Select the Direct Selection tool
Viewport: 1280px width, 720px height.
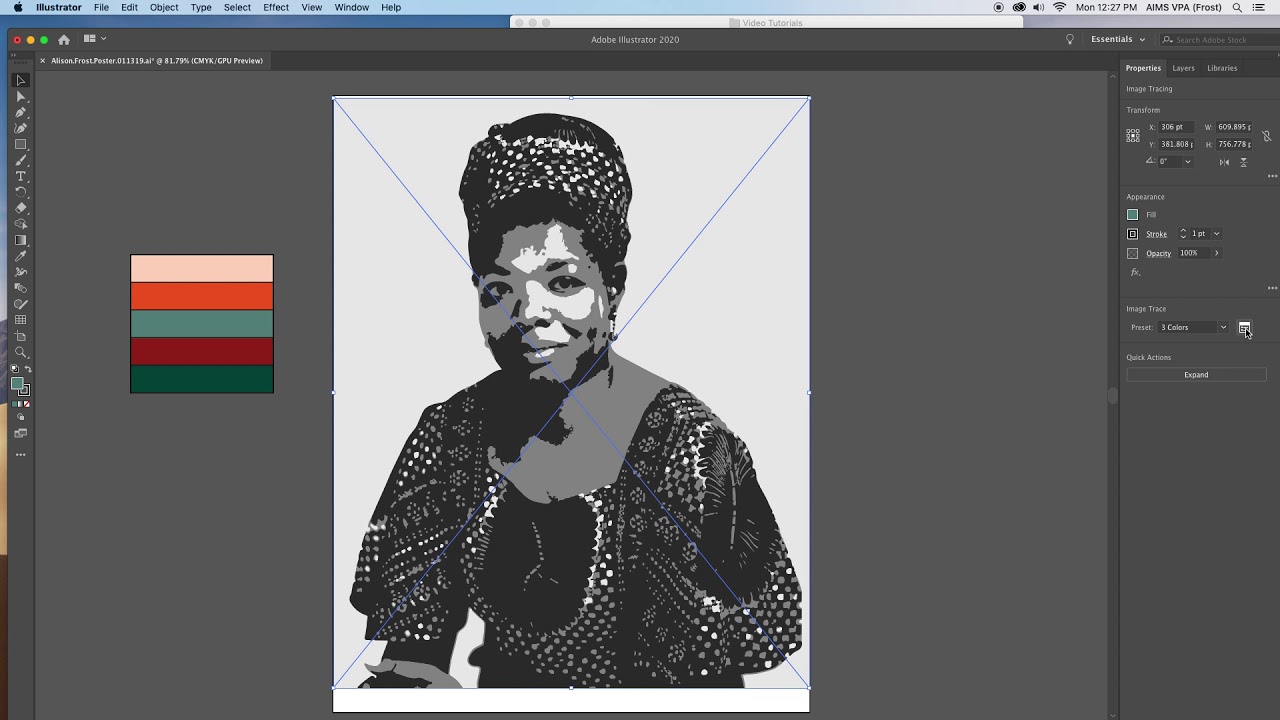click(20, 96)
